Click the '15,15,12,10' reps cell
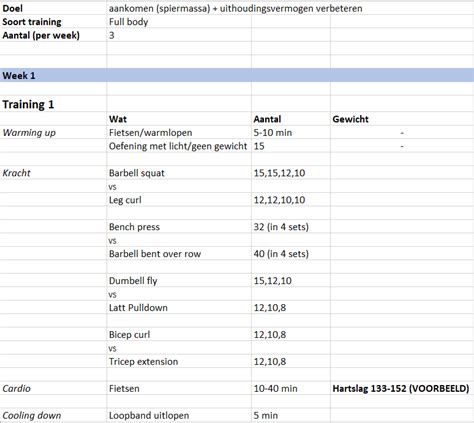The image size is (474, 423). point(291,173)
